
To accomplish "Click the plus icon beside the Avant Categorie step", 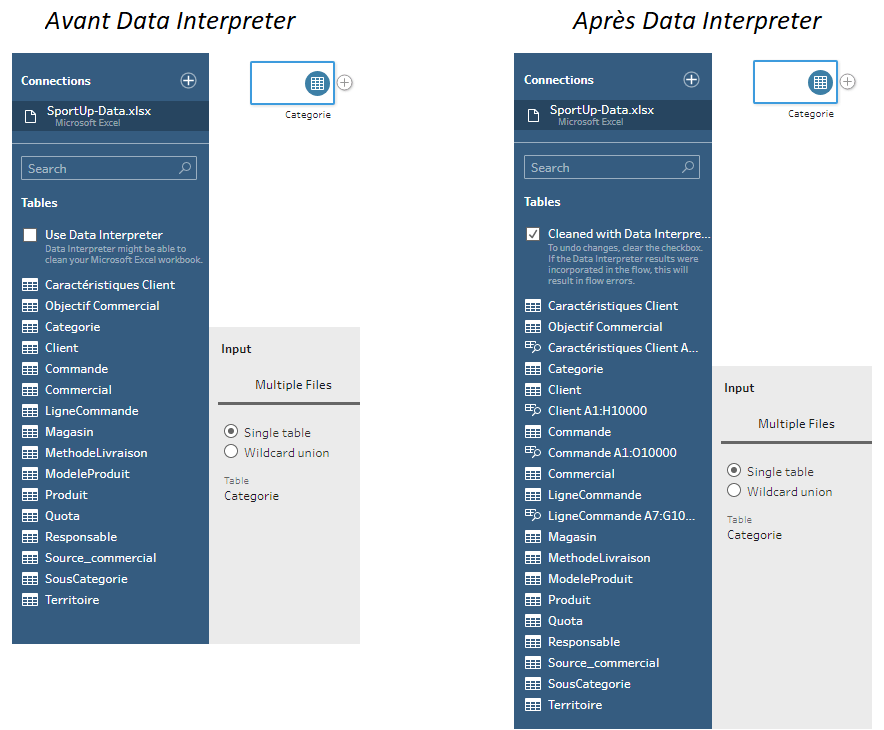I will point(345,82).
